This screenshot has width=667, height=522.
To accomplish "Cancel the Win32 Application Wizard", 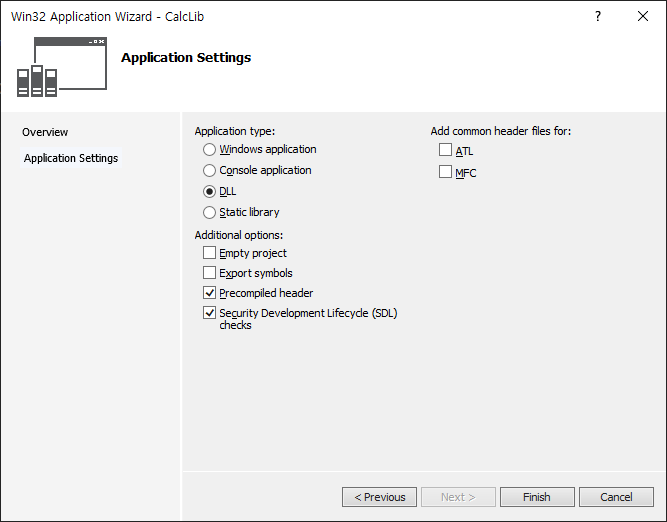I will click(616, 497).
